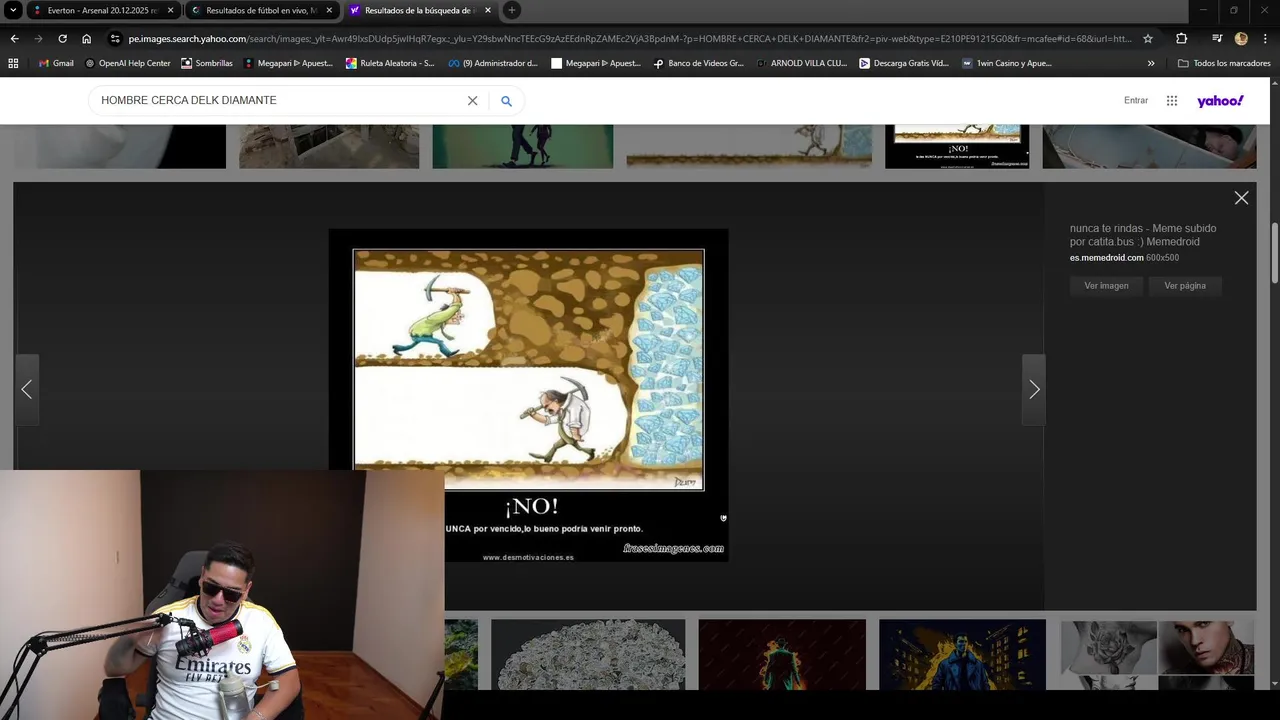Screen dimensions: 1280x720
Task: Open the man before city buildings thumbnail
Action: click(x=962, y=654)
